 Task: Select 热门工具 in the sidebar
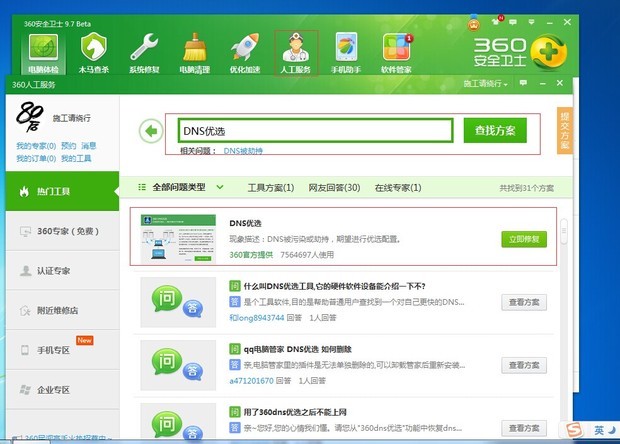tap(62, 191)
